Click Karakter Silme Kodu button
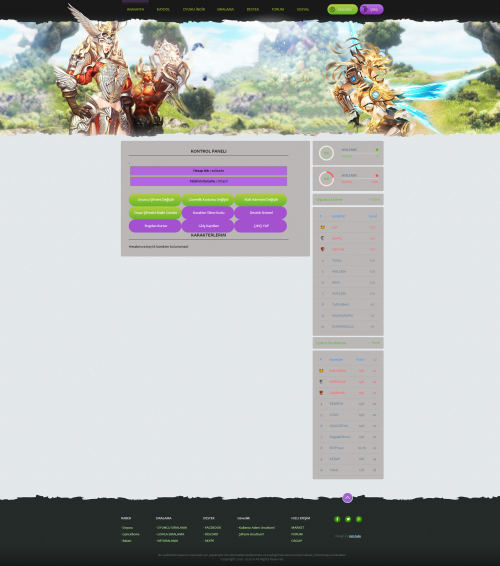 [208, 213]
